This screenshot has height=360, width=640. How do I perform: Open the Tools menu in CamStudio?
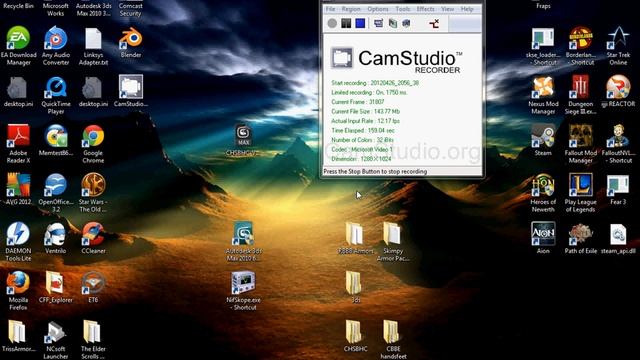pyautogui.click(x=402, y=9)
